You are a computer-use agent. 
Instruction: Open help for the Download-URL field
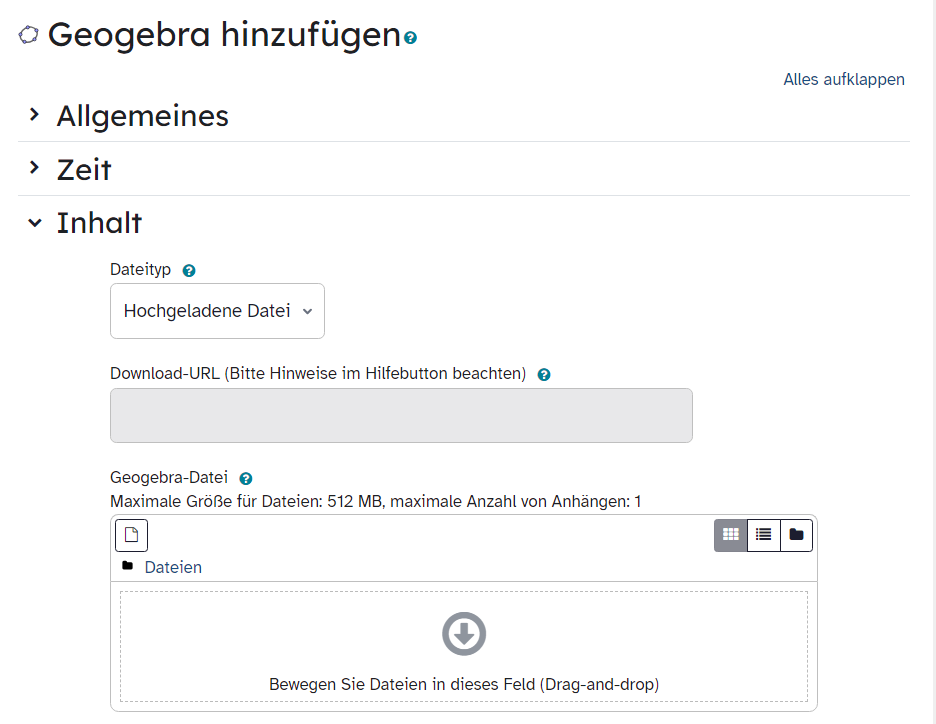[544, 375]
